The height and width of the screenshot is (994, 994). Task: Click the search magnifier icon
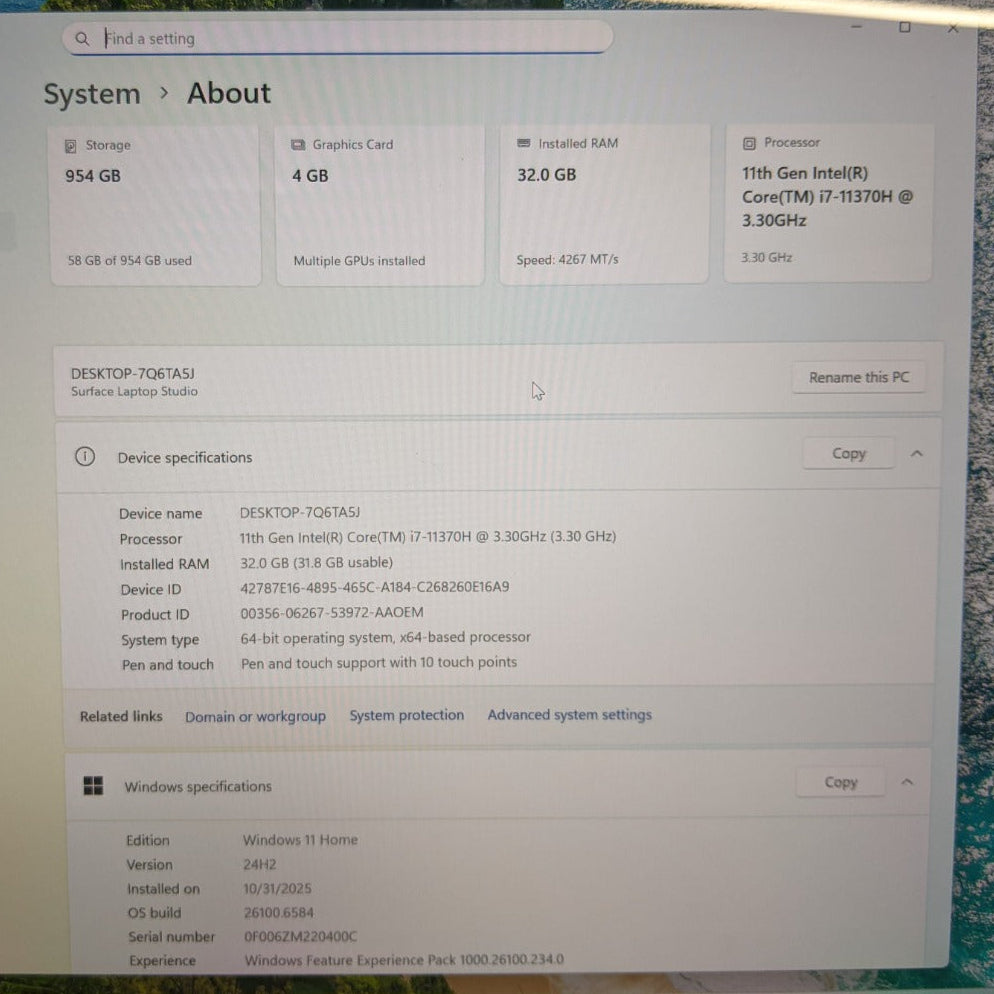coord(82,38)
